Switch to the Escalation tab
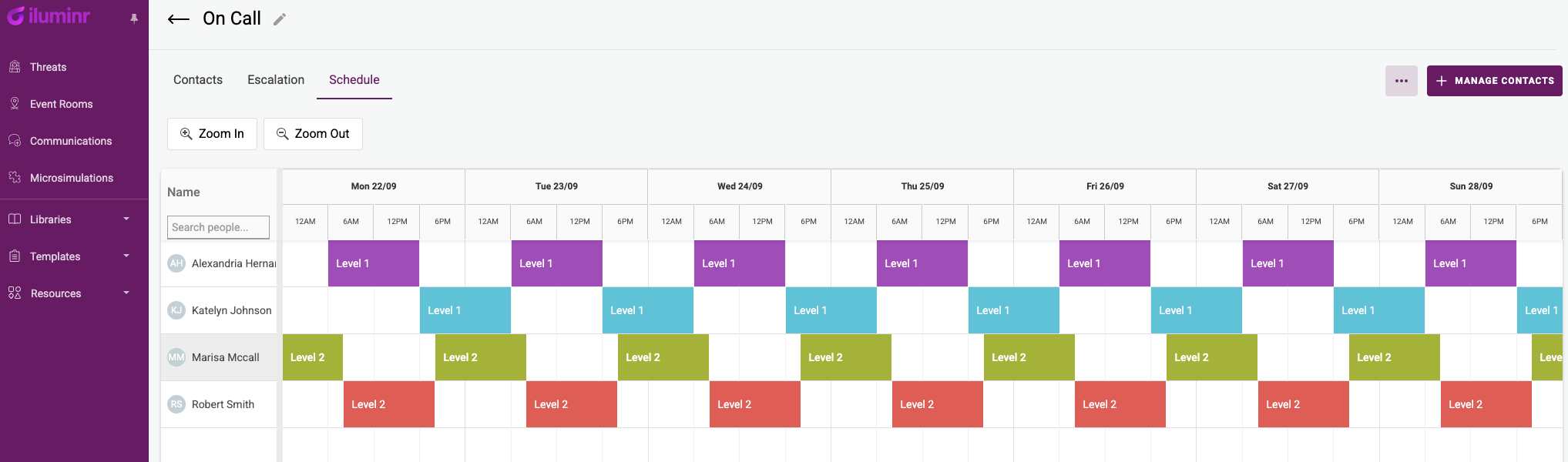This screenshot has height=462, width=1568. [276, 80]
